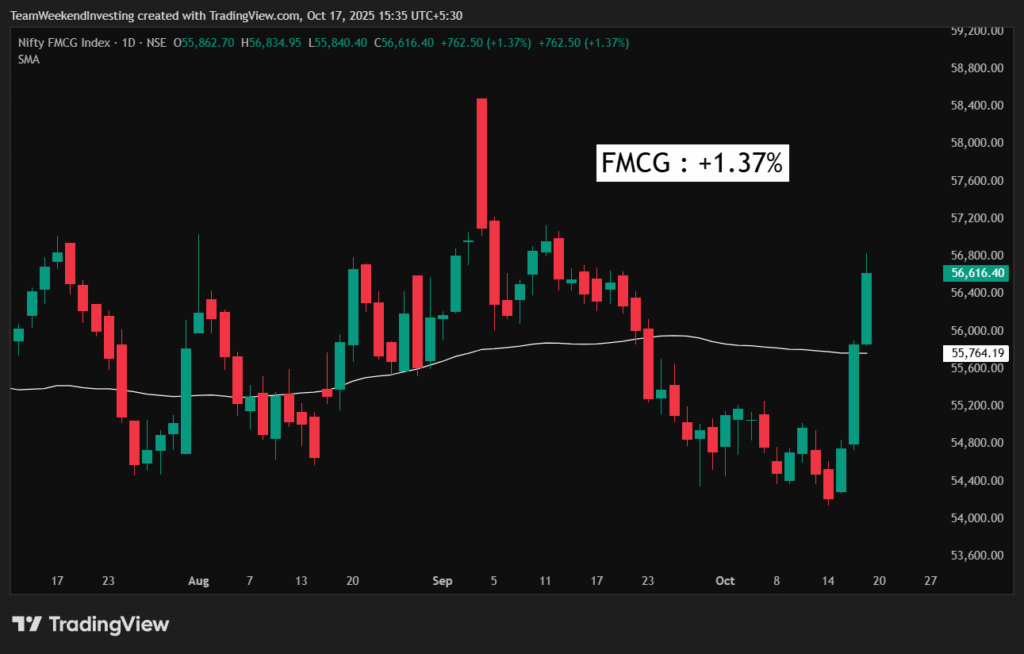Image resolution: width=1024 pixels, height=654 pixels.
Task: Click the FMCG : +1.37% annotation box
Action: tap(693, 163)
